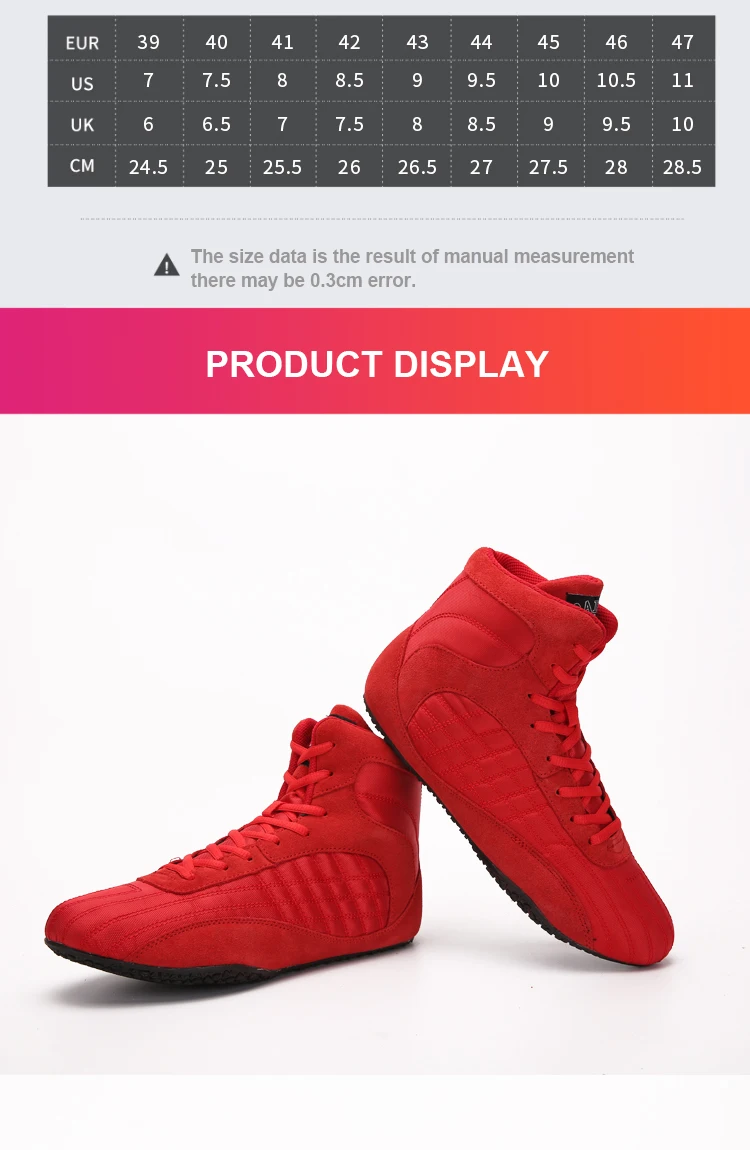Click the manual measurement disclaimer text
The image size is (750, 1150).
coord(412,268)
